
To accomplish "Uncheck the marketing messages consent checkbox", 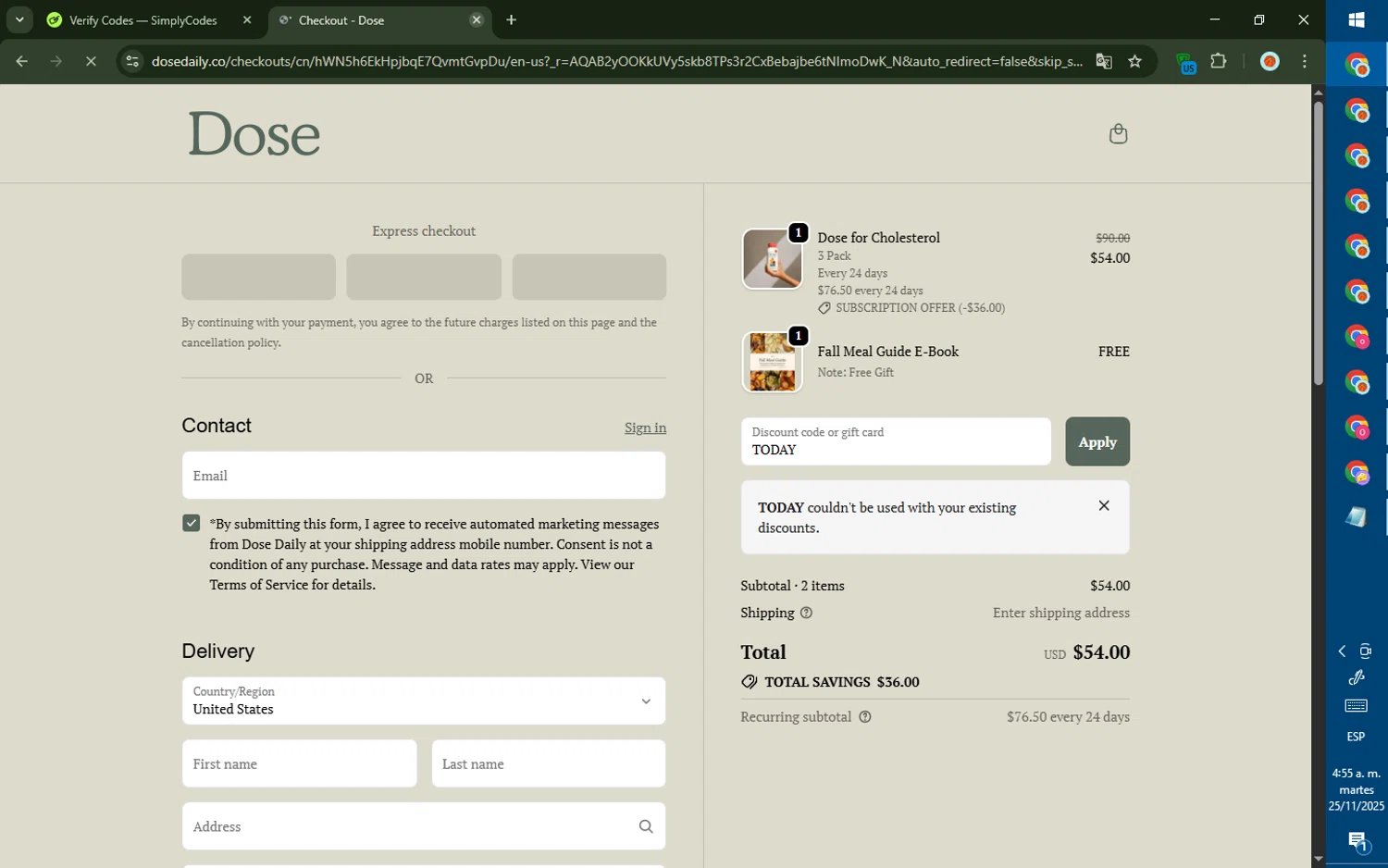I will 192,524.
